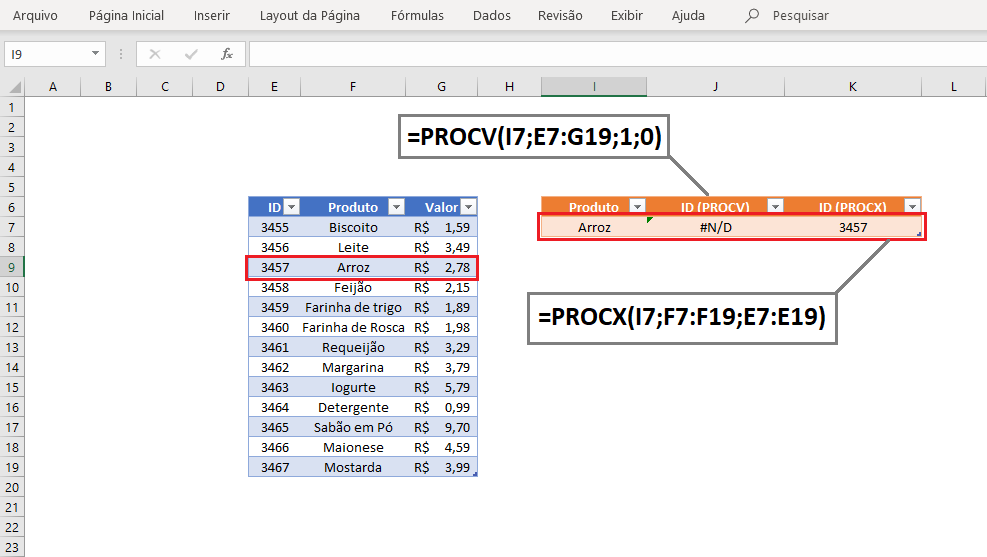Open the blue Produto filter dropdown
Screen dimensions: 987x557
coord(396,206)
